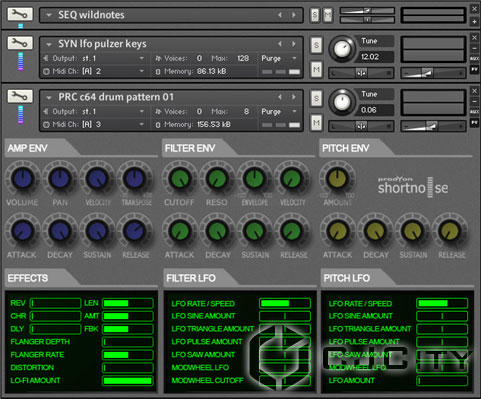Open Purge dropdown for PRC c64 drum pattern 01
The height and width of the screenshot is (399, 481).
click(x=294, y=111)
